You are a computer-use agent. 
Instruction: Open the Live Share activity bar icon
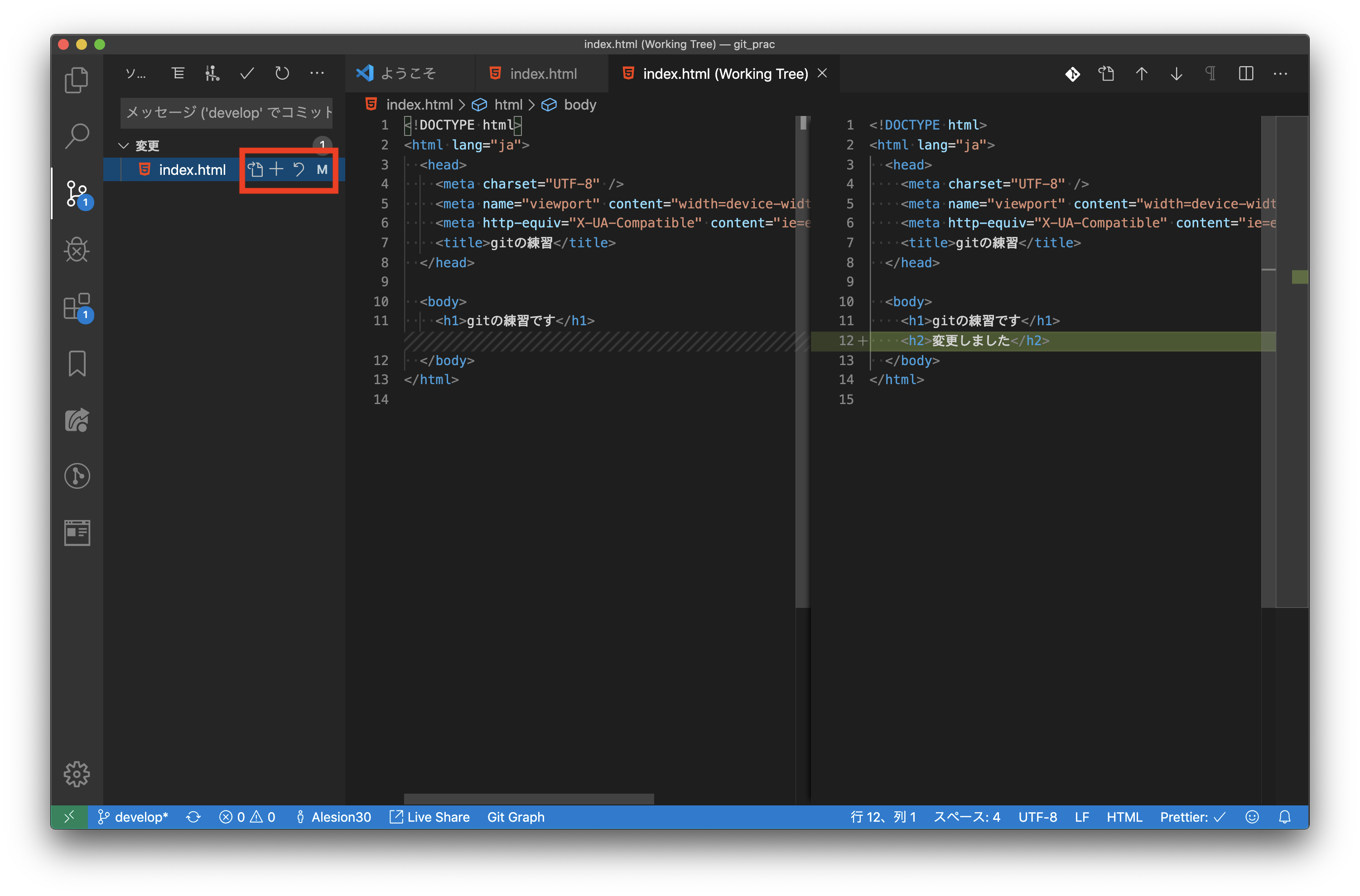pos(77,420)
